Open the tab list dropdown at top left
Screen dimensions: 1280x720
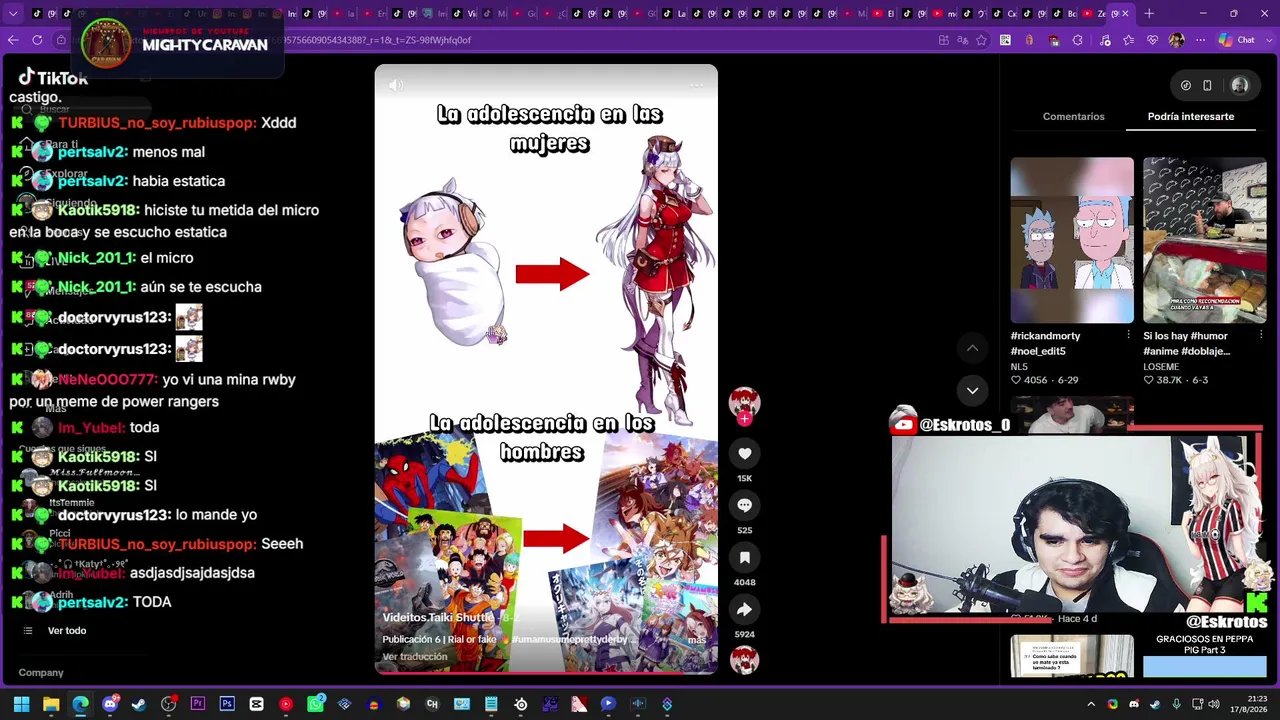(12, 14)
